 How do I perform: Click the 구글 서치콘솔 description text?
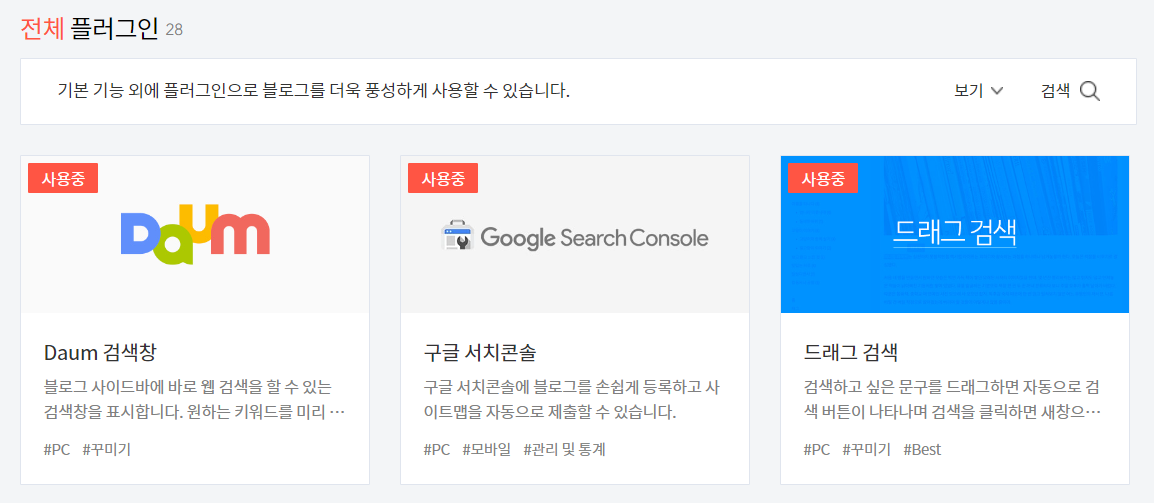(571, 398)
